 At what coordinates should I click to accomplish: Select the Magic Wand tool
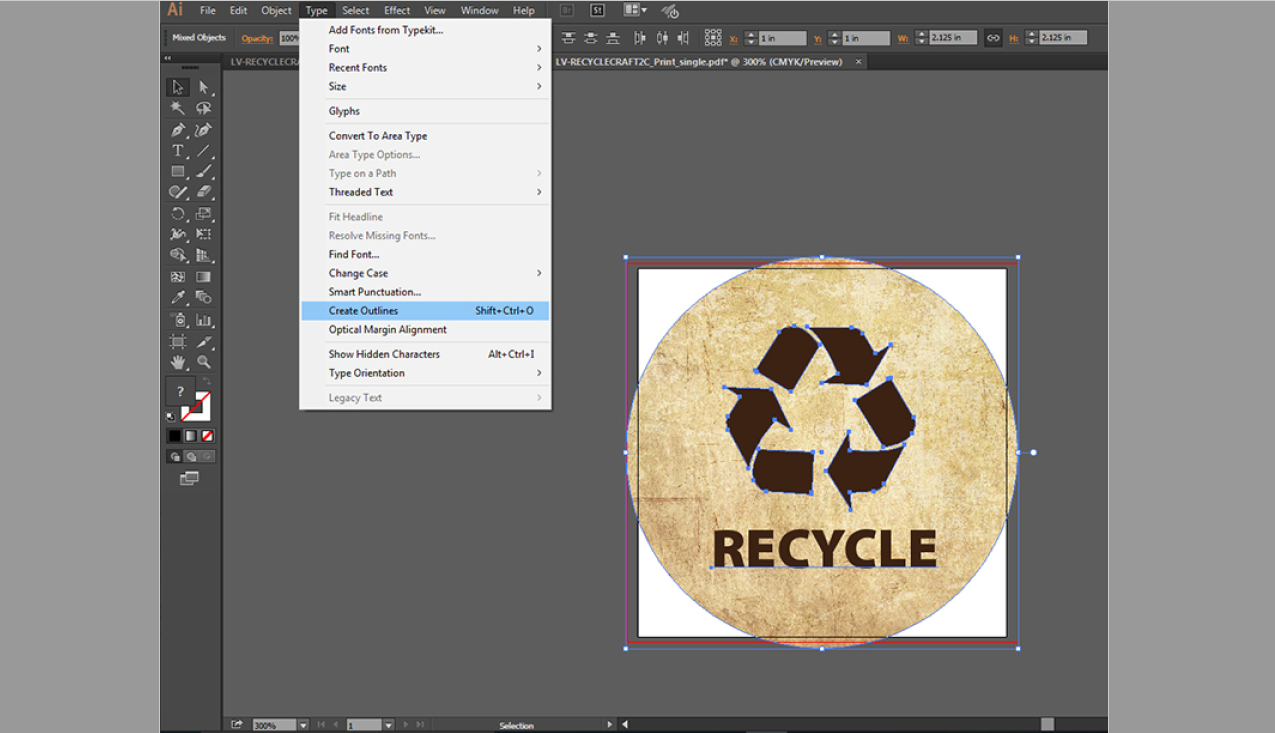pyautogui.click(x=177, y=107)
